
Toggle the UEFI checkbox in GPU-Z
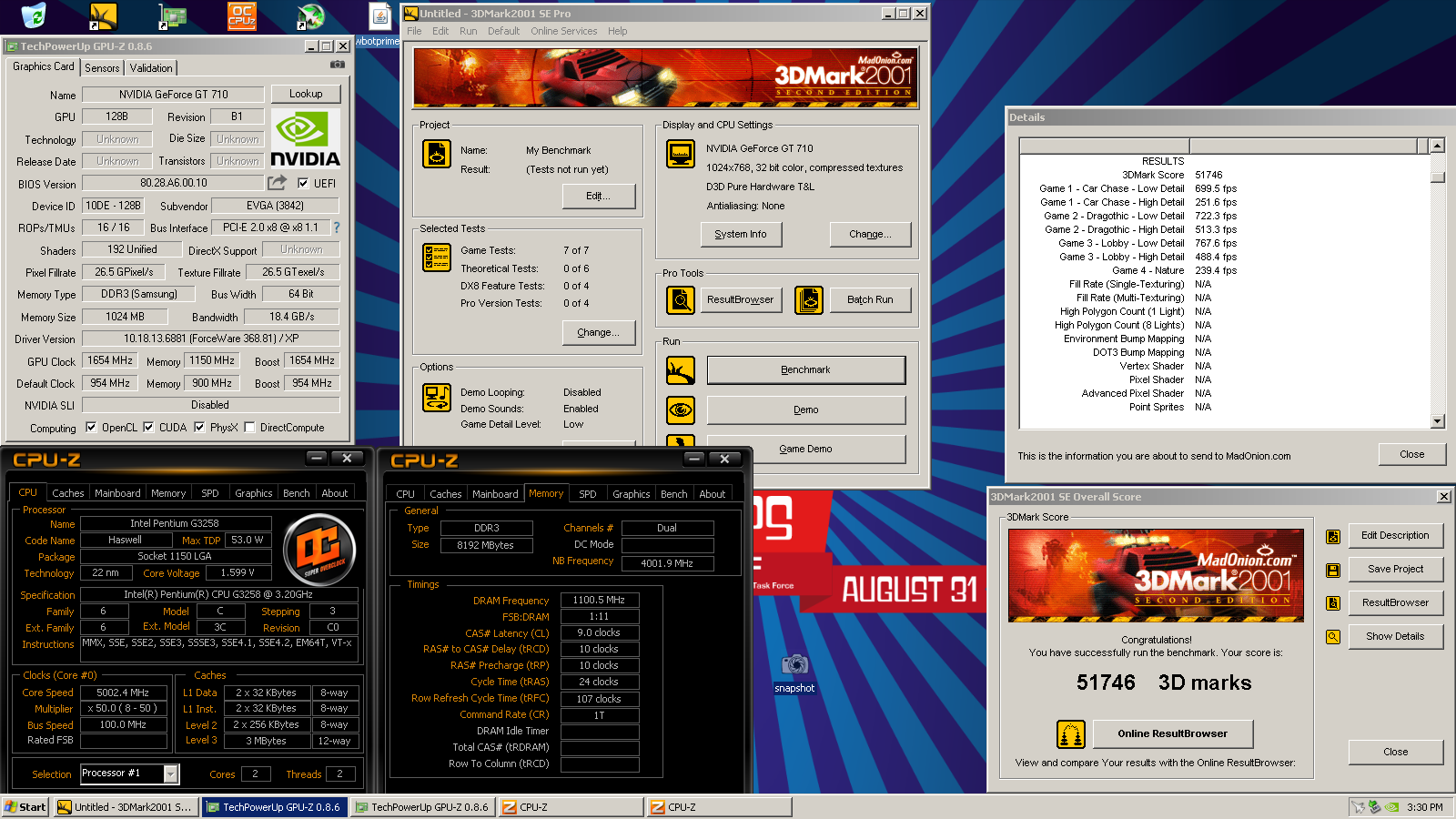[303, 183]
